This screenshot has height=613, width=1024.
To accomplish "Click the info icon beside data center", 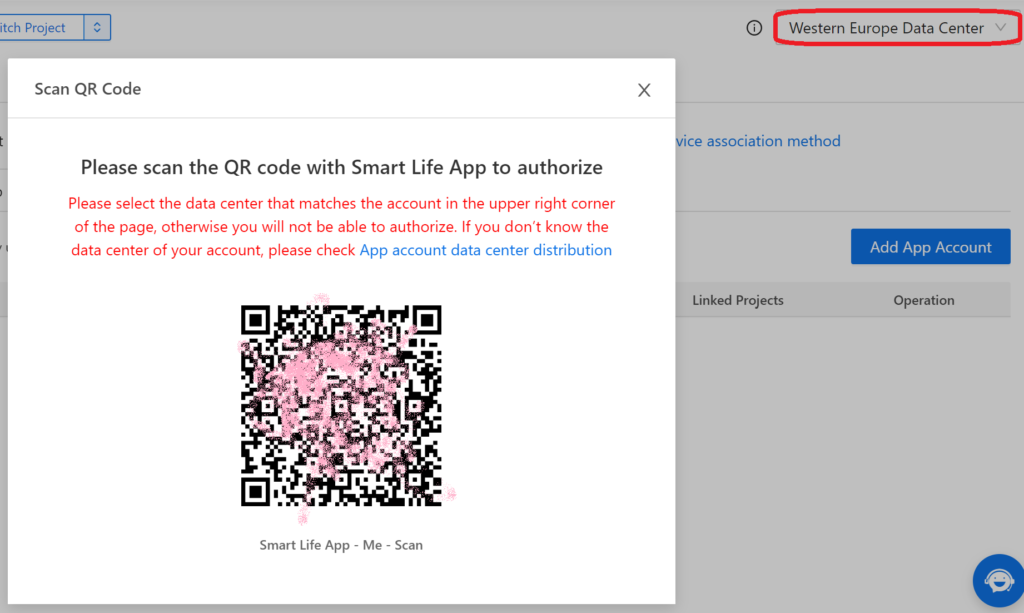I will 754,28.
